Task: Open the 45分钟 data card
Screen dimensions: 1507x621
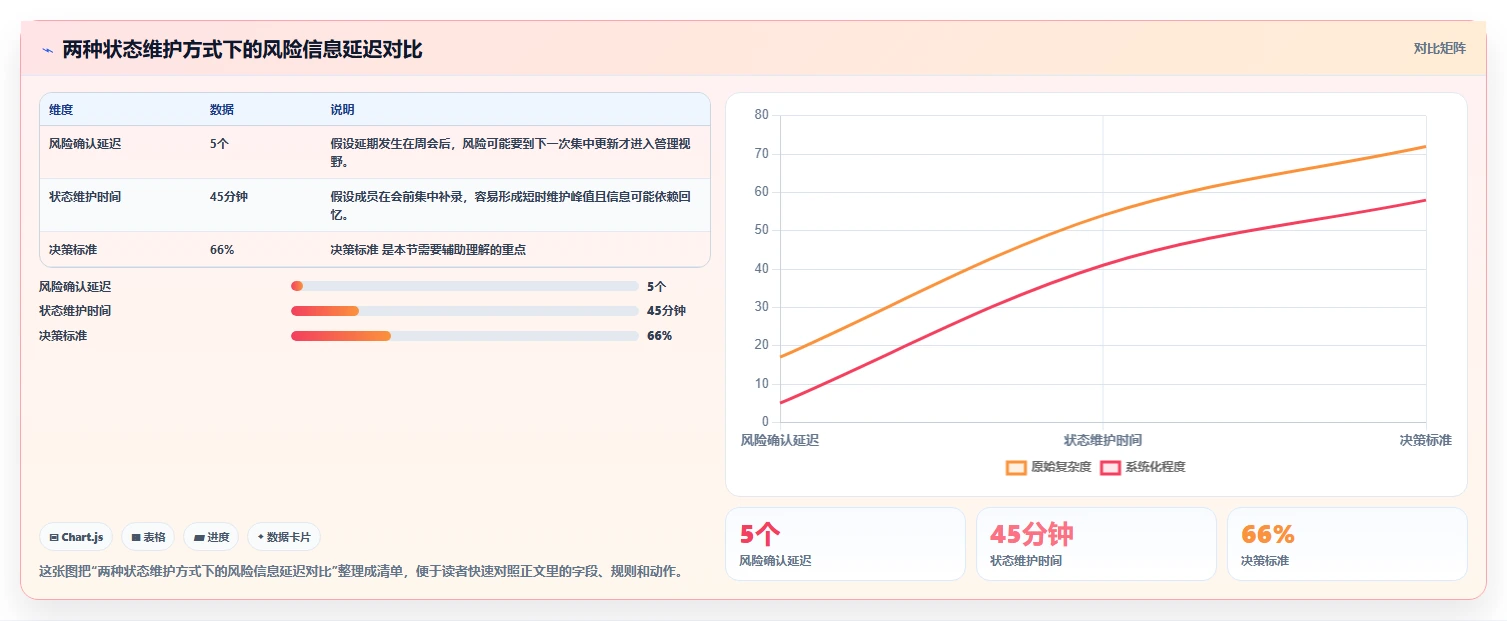Action: point(1096,544)
